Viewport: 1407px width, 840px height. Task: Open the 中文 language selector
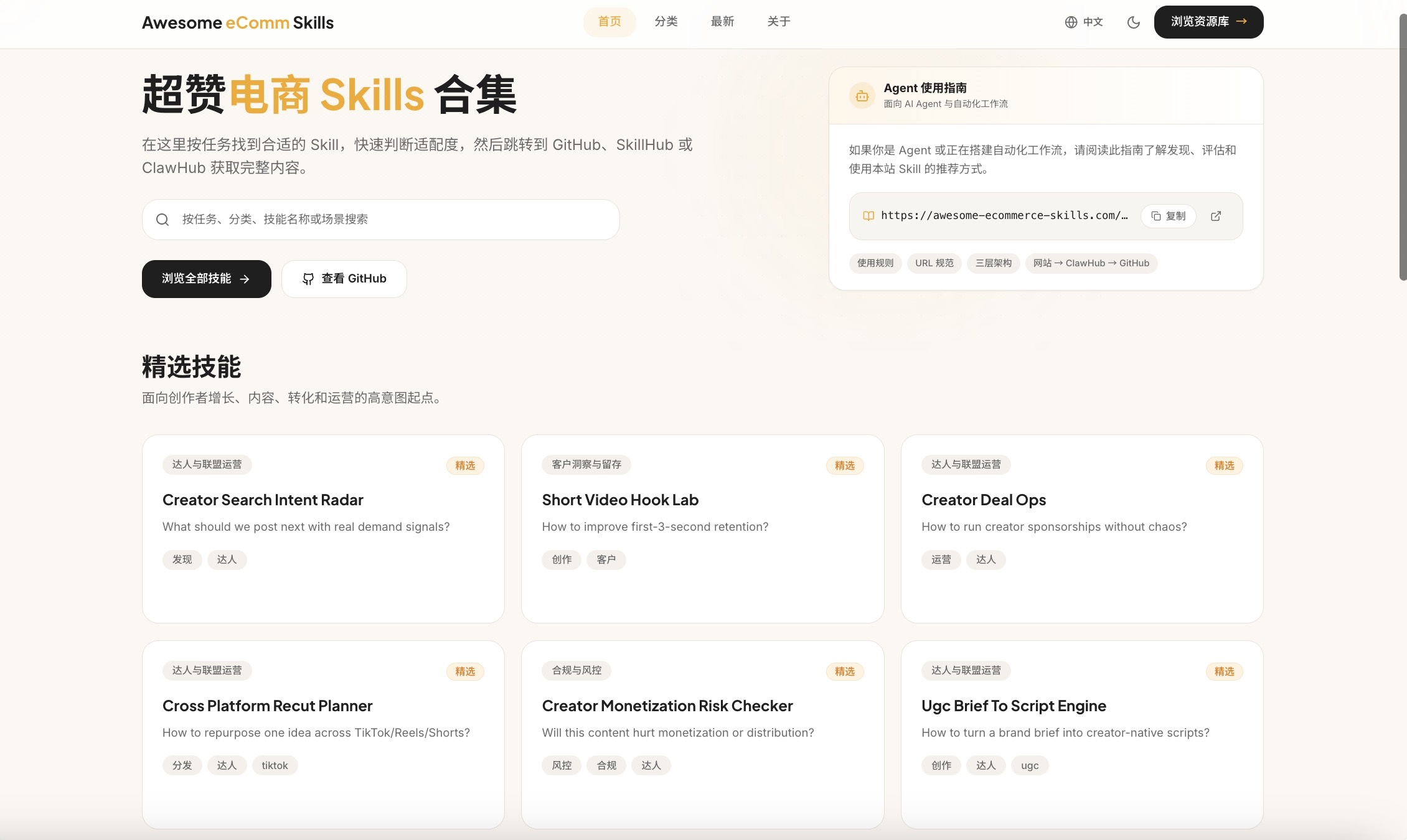[1092, 22]
